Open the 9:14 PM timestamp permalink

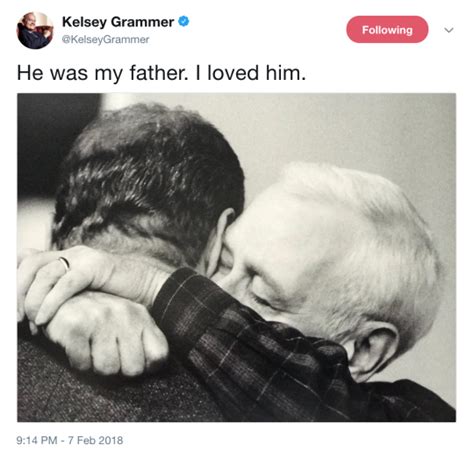tap(37, 440)
